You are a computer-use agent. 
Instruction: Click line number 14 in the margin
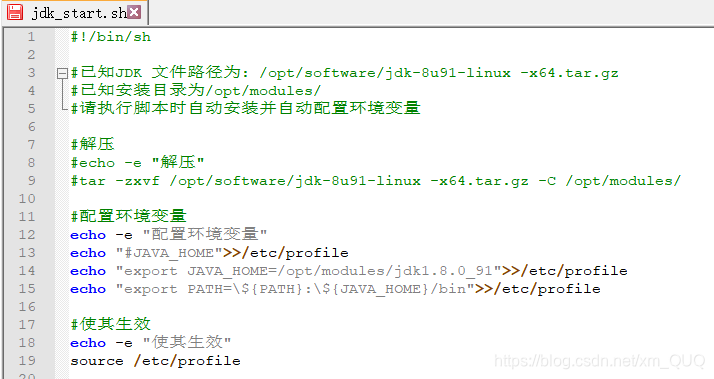(27, 271)
